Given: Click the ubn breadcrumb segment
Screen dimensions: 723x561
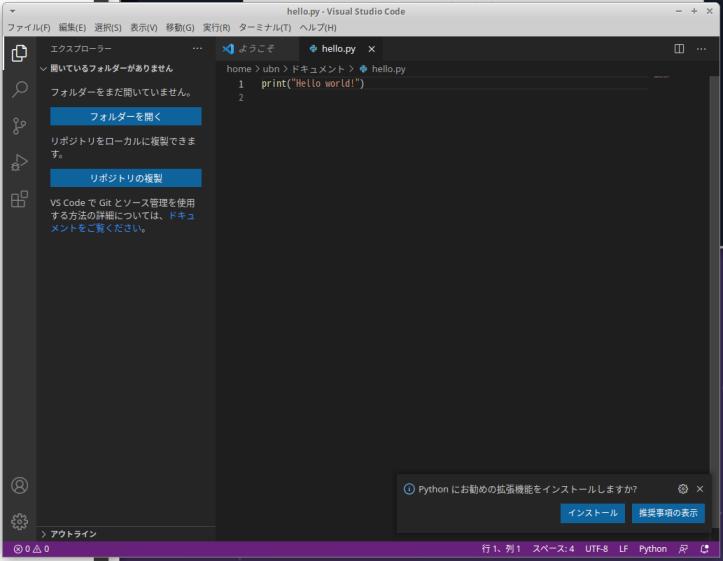Looking at the screenshot, I should [271, 69].
